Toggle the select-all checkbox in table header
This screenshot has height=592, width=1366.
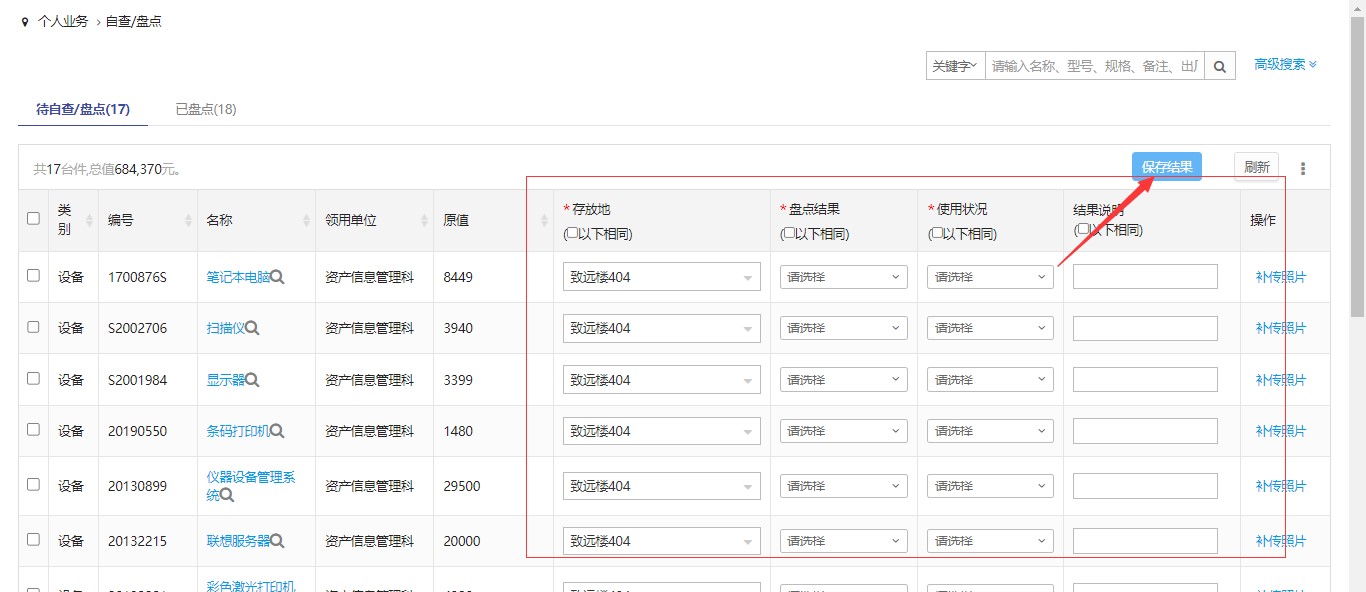pos(33,218)
